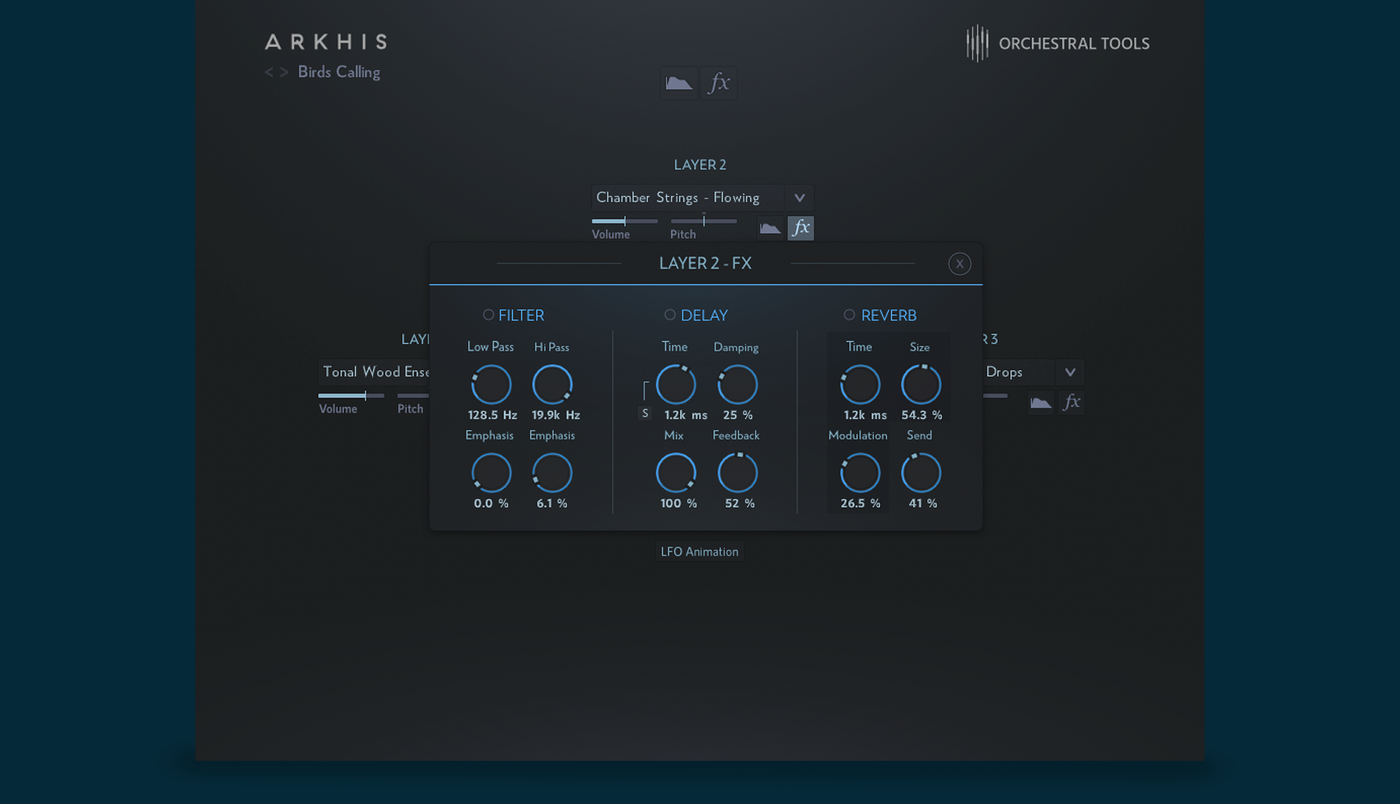
Task: Click the filter Hi Pass knob
Action: 552,385
